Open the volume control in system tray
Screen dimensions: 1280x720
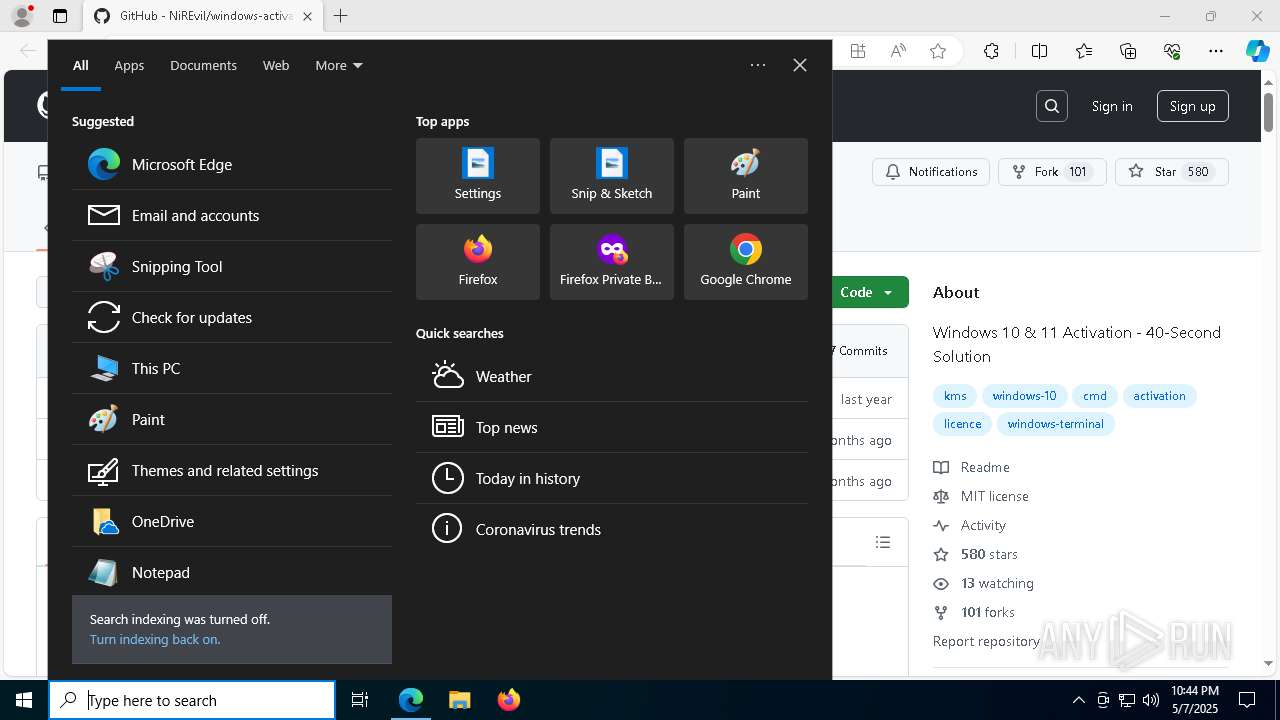coord(1151,700)
